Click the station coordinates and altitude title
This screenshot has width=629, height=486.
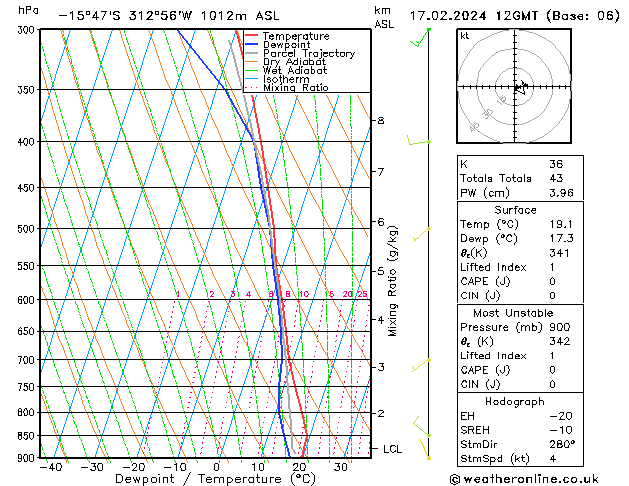click(169, 16)
